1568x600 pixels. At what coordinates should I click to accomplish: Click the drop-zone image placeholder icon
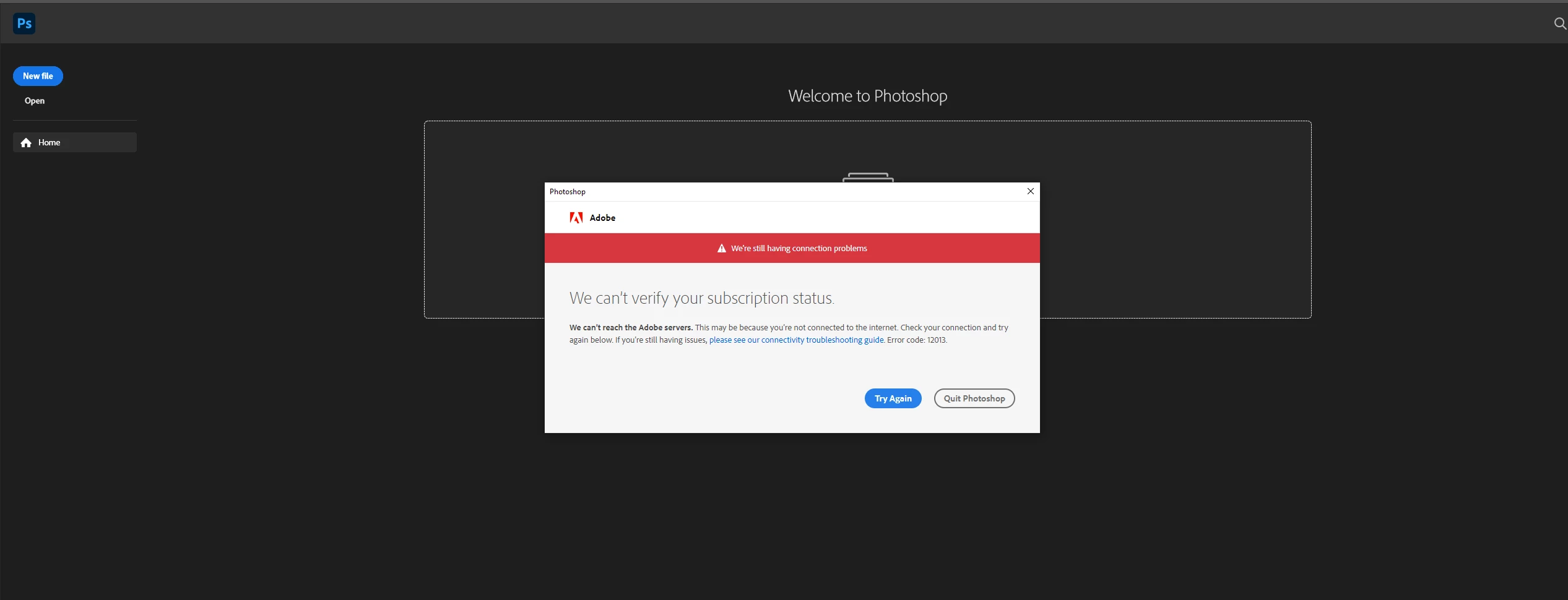[x=868, y=178]
